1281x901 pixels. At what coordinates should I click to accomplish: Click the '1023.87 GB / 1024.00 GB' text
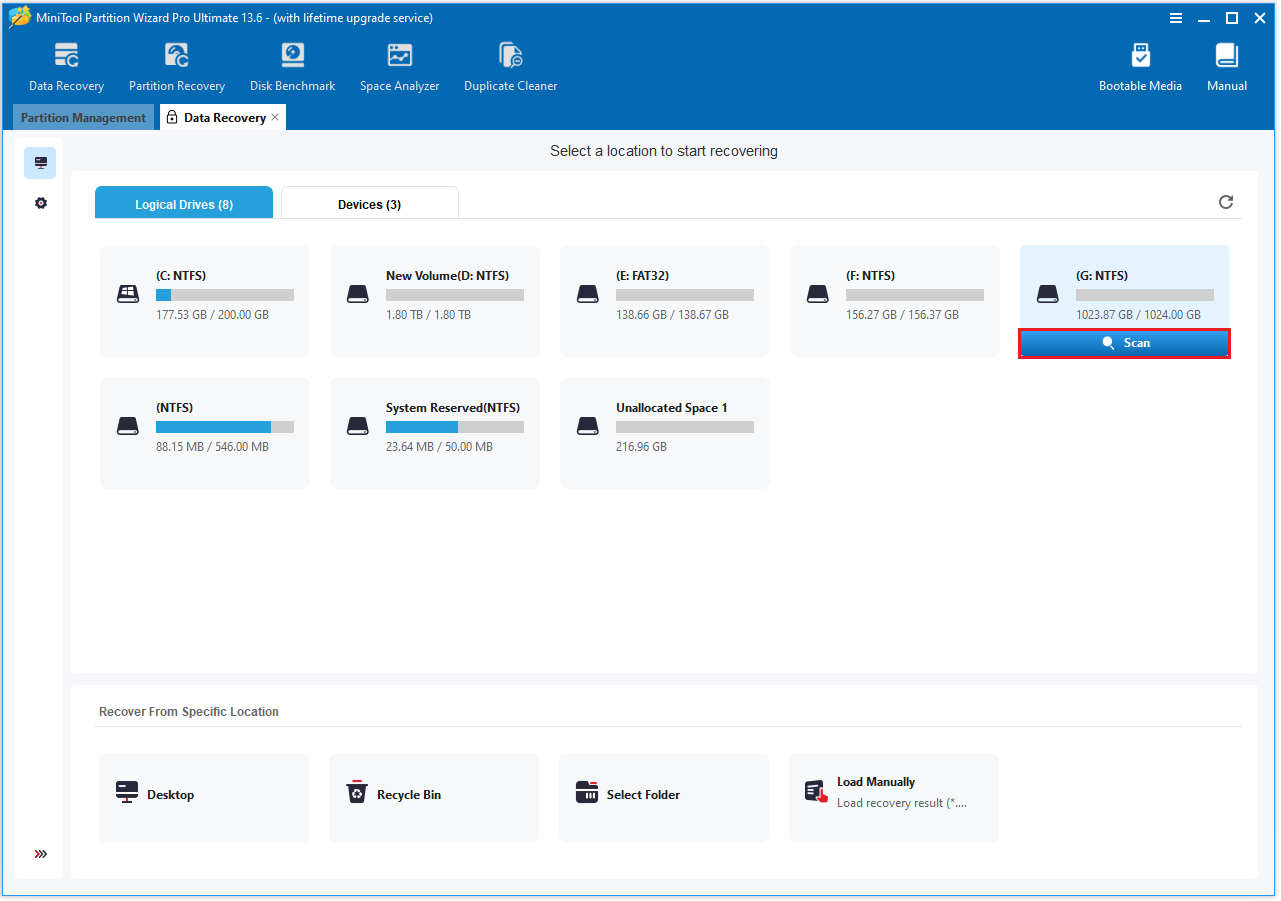(1138, 315)
